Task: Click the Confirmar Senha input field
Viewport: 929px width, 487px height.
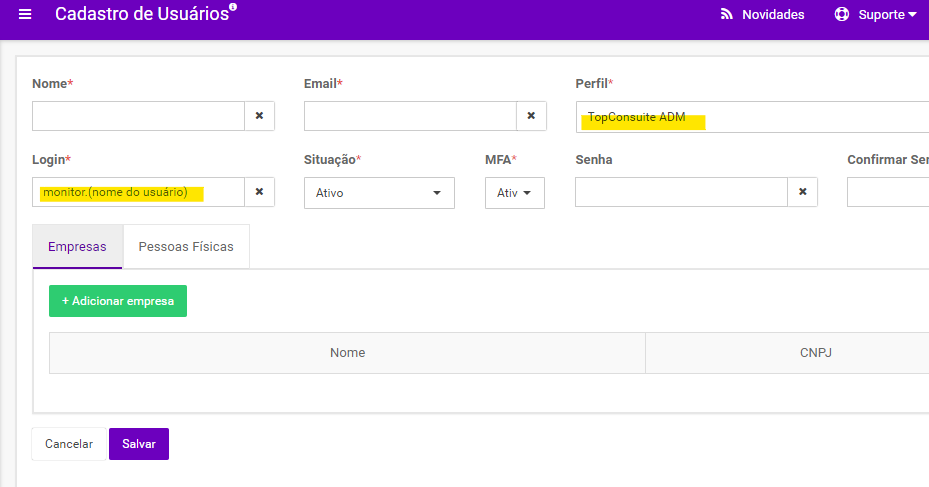Action: pos(888,192)
